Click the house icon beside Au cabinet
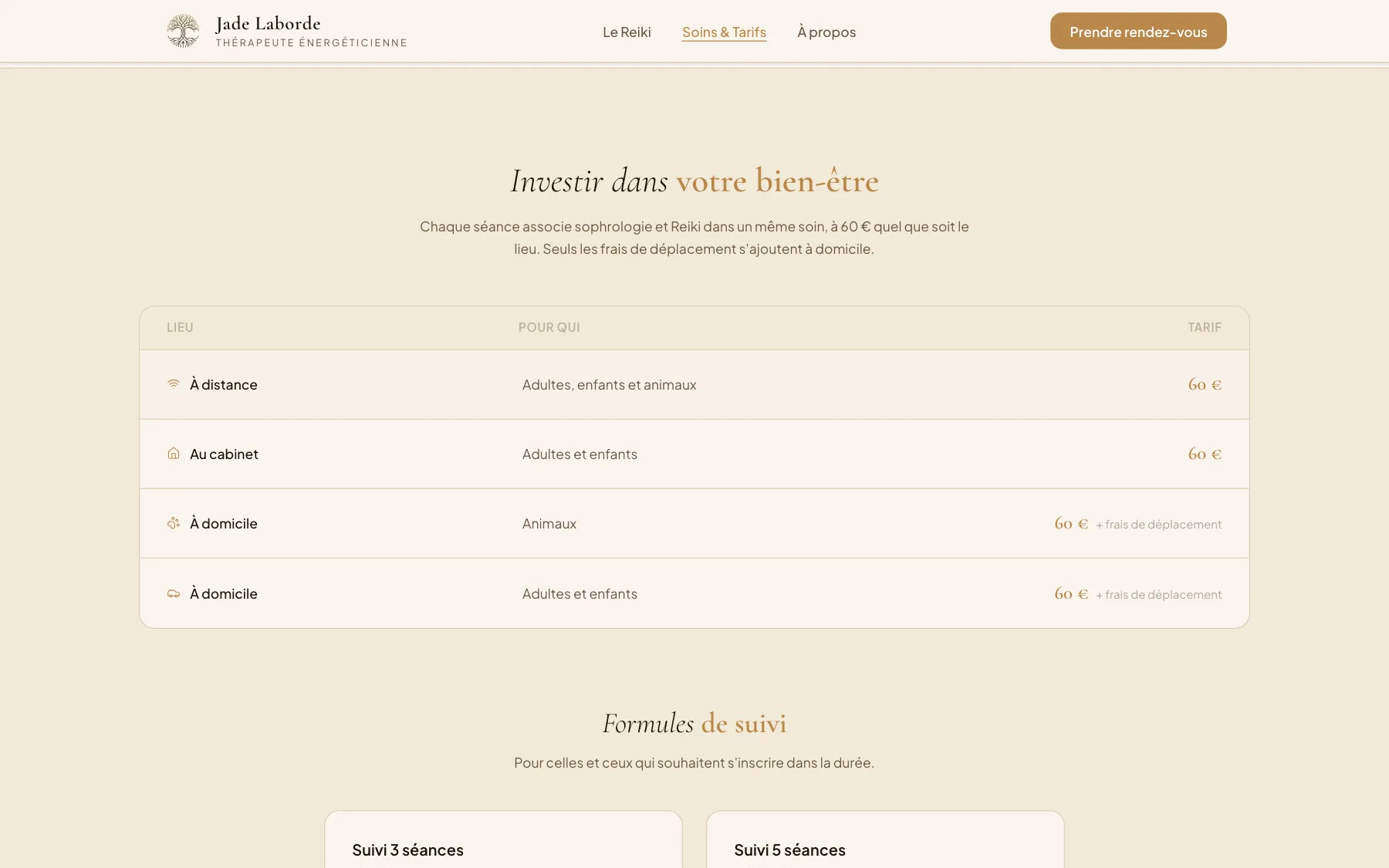This screenshot has height=868, width=1389. point(174,453)
